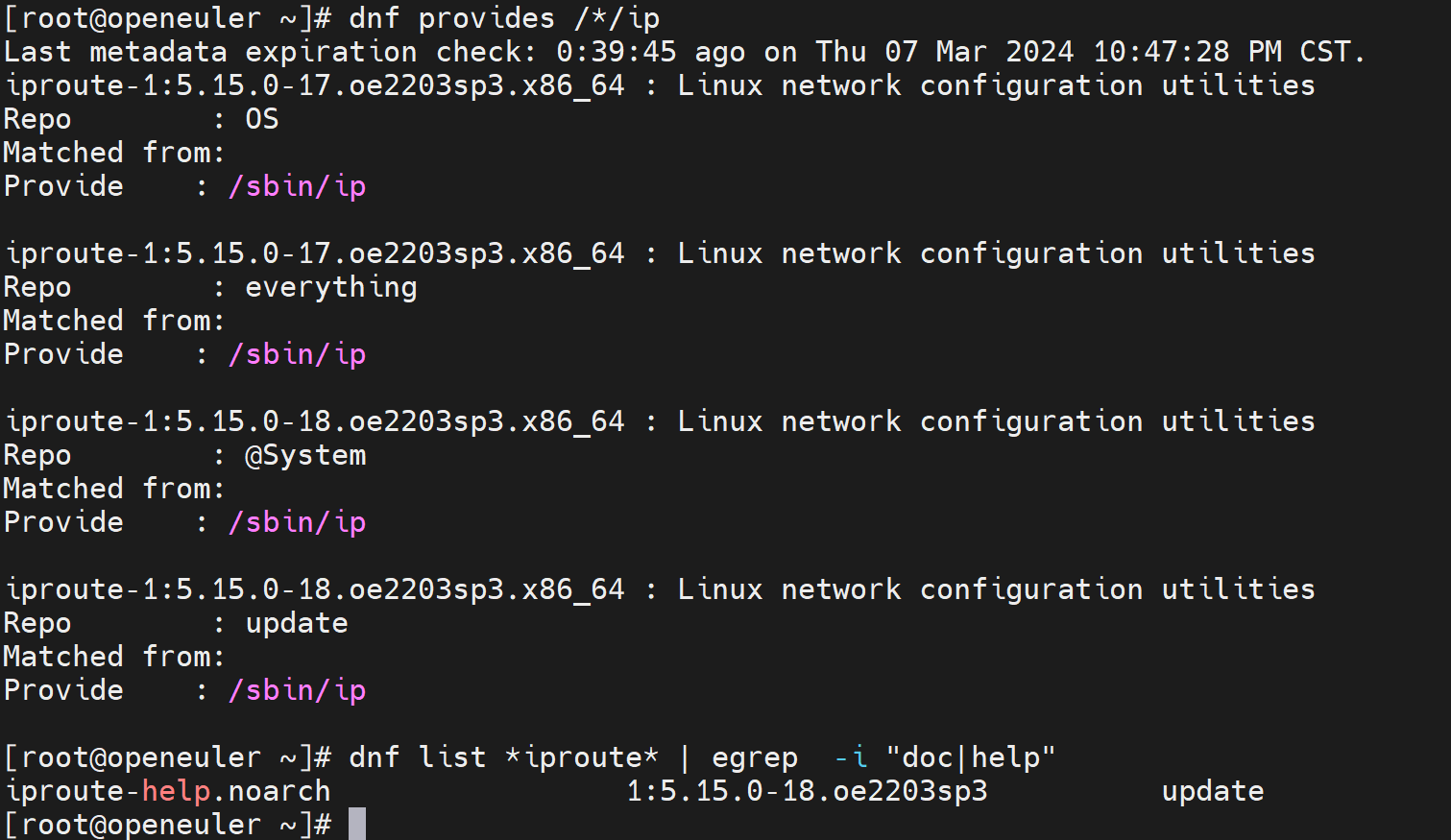1451x840 pixels.
Task: Click the /sbin/ip path under the @System repo
Action: [297, 522]
